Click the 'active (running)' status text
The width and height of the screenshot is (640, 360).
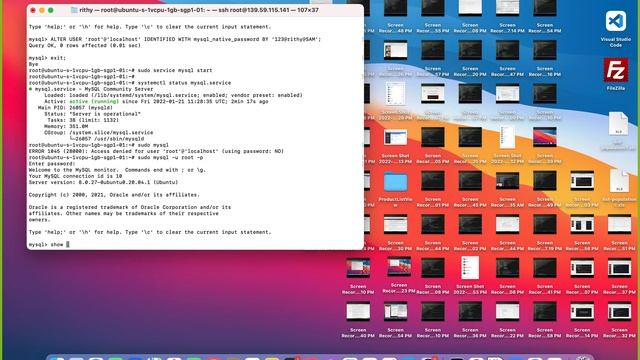pyautogui.click(x=94, y=101)
